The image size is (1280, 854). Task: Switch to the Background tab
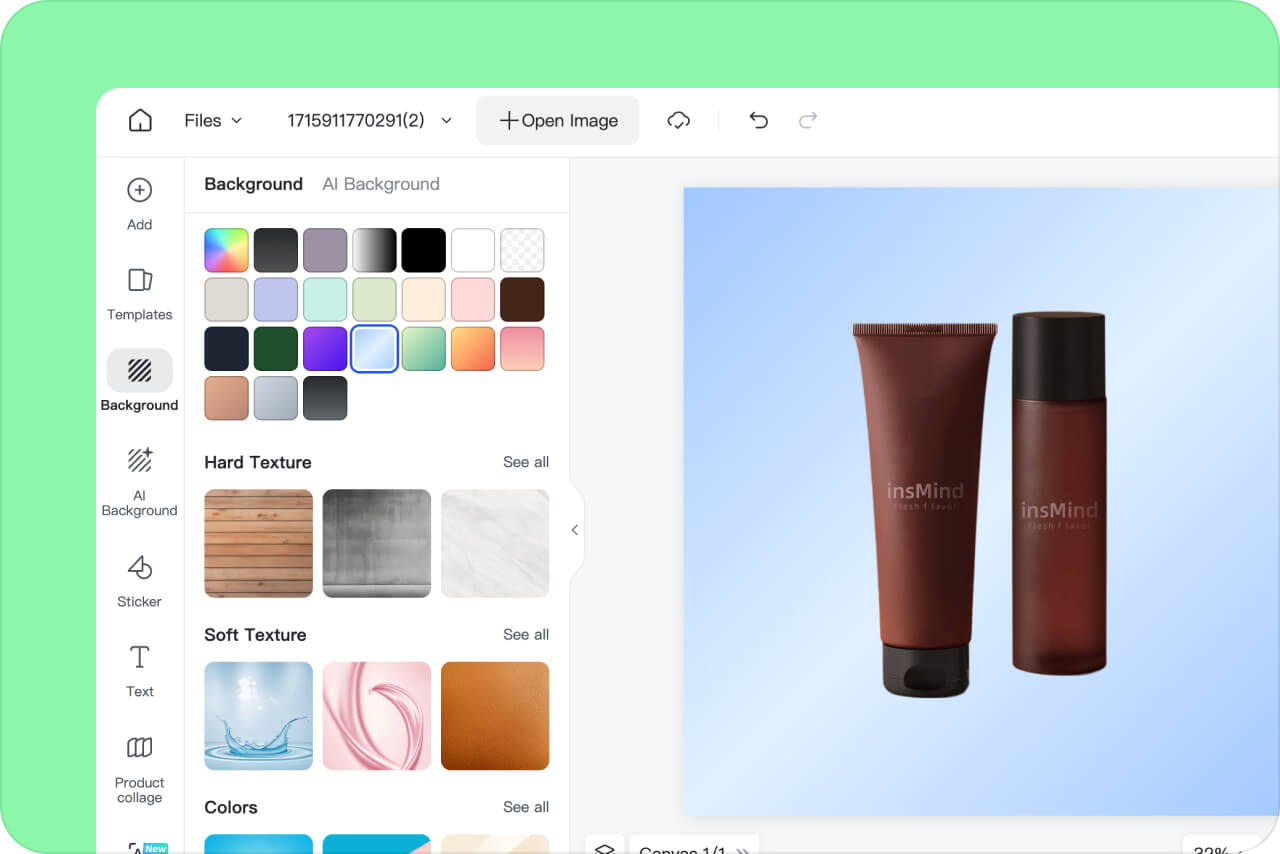253,184
